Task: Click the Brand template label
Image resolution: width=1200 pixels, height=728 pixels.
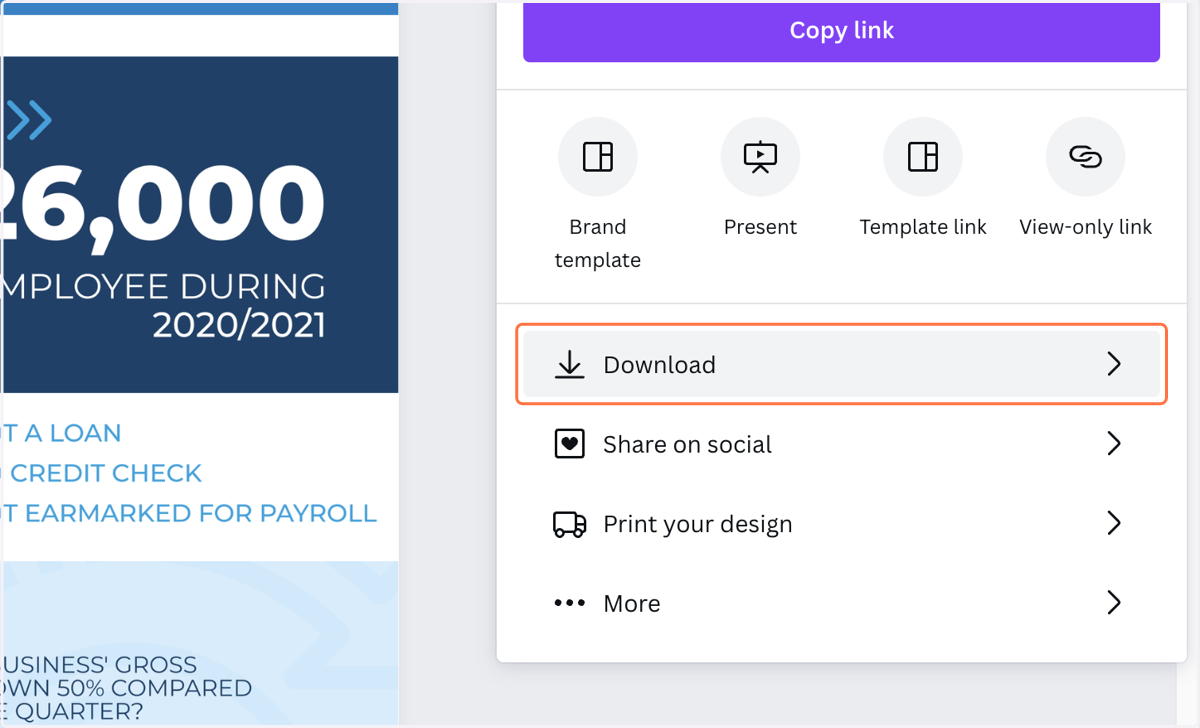Action: 598,243
